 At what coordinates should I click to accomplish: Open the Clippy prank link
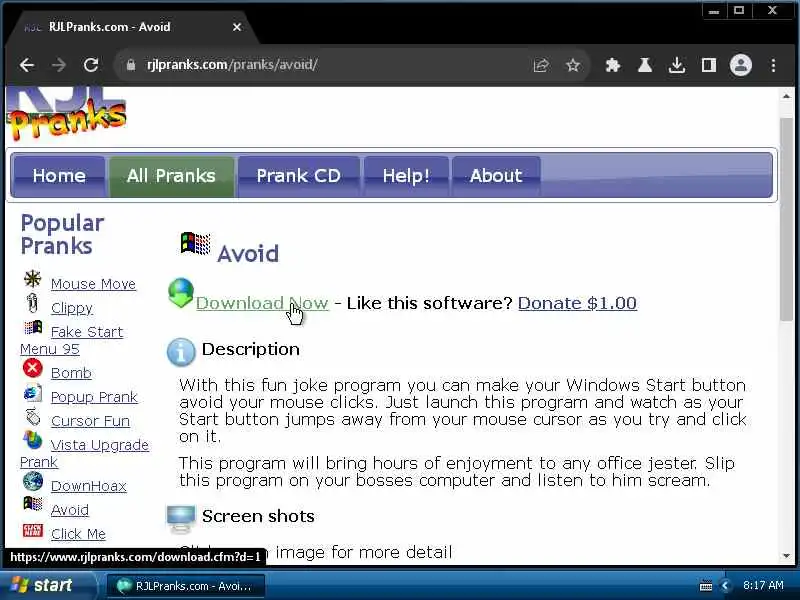pos(72,308)
